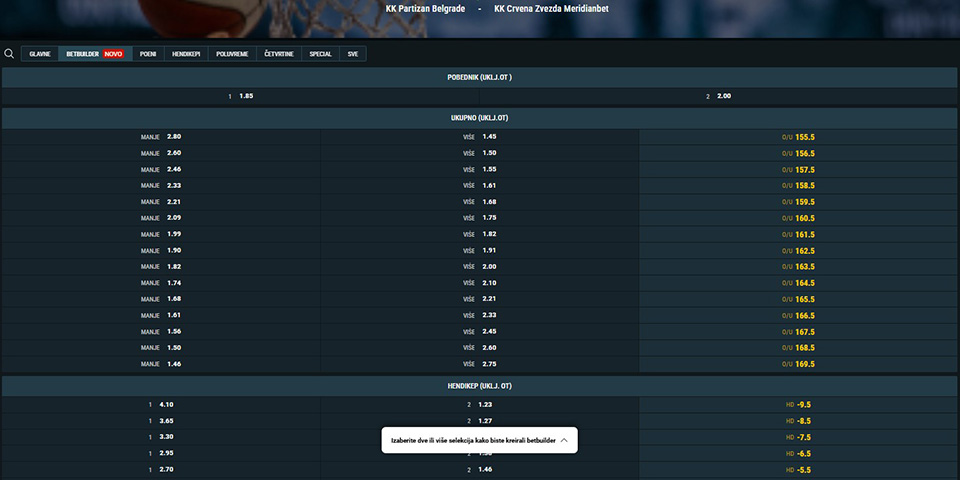Pick MANJE 1.82 for O/U 163.5
The image size is (960, 480).
[161, 267]
